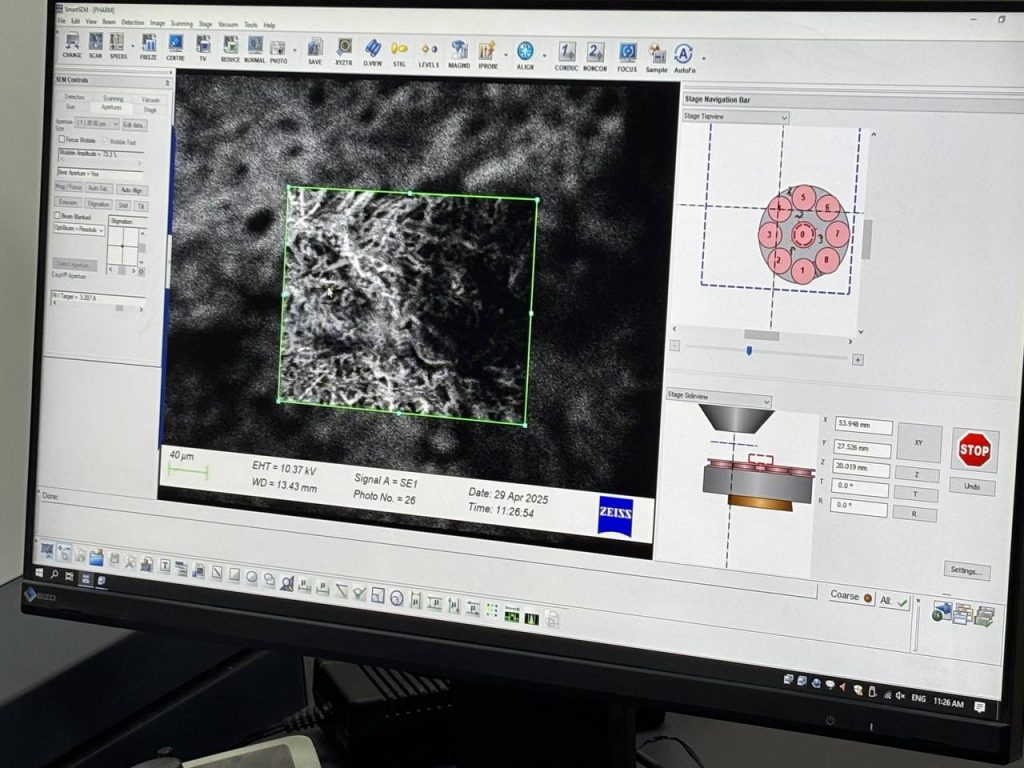Expand the dropdown arrow next to ALIGN

click(545, 57)
